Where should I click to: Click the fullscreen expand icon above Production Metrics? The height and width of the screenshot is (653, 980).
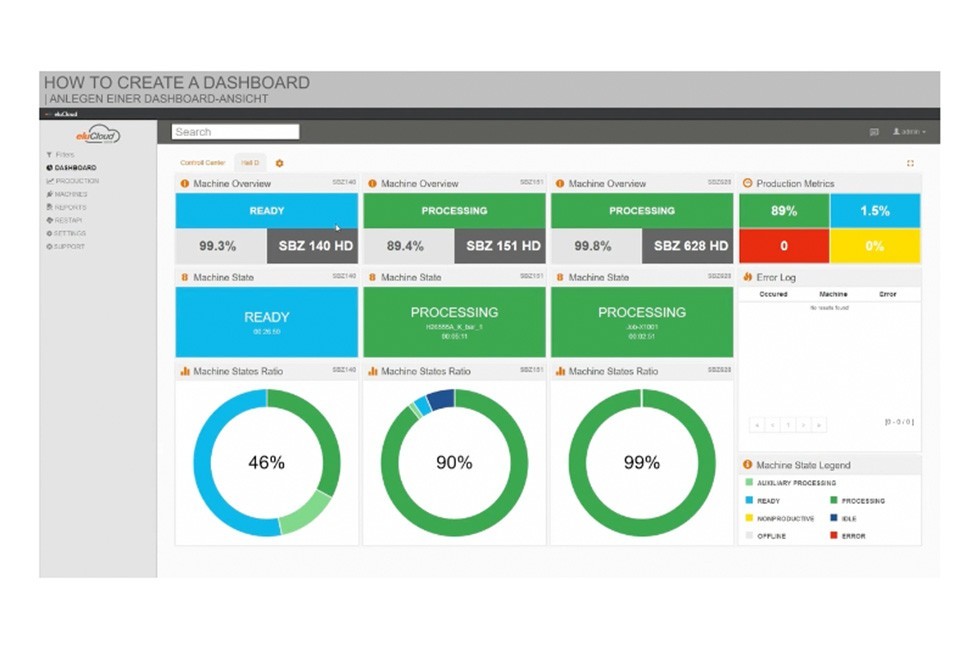coord(910,163)
